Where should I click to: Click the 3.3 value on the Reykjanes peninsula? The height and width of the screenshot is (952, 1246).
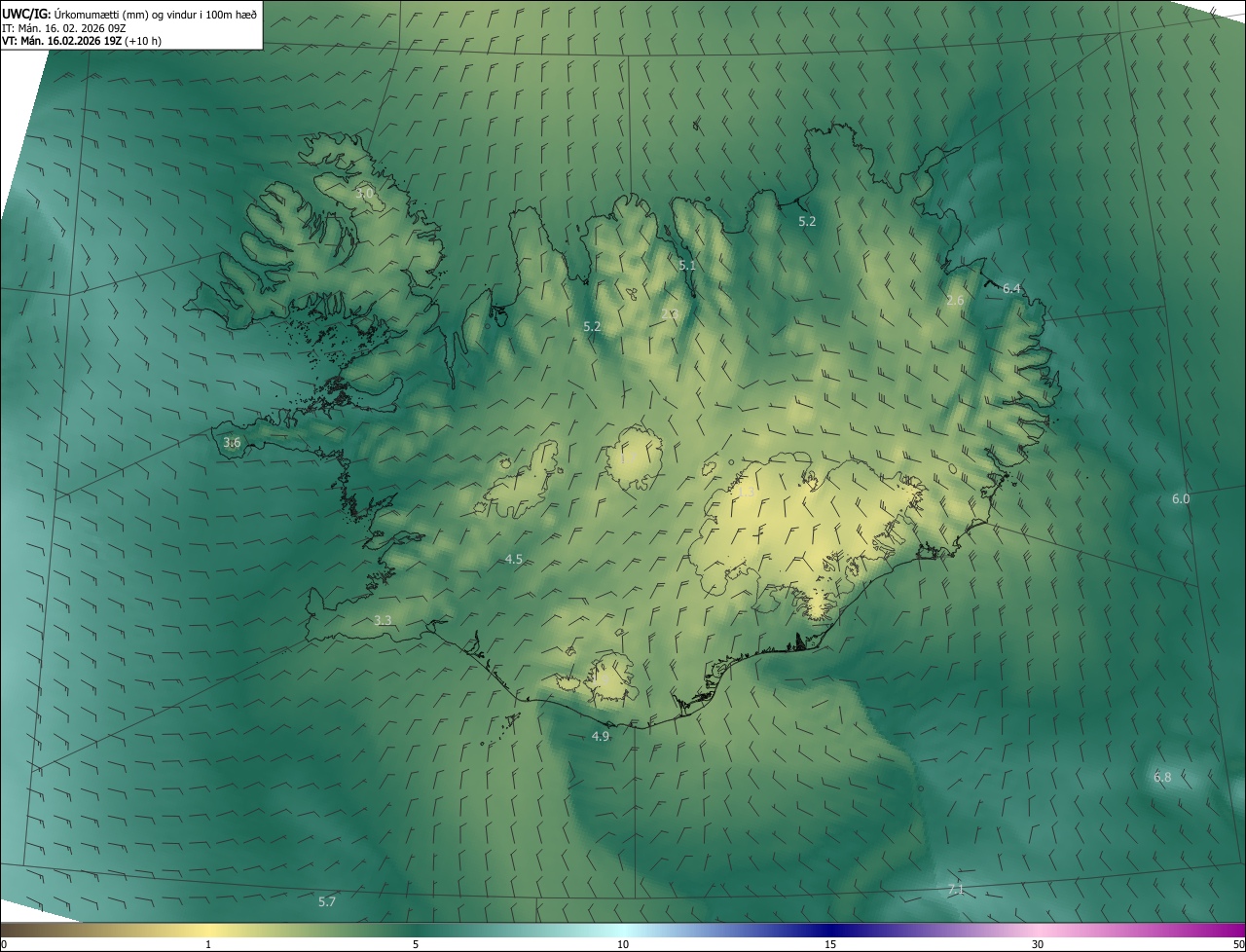[x=383, y=620]
